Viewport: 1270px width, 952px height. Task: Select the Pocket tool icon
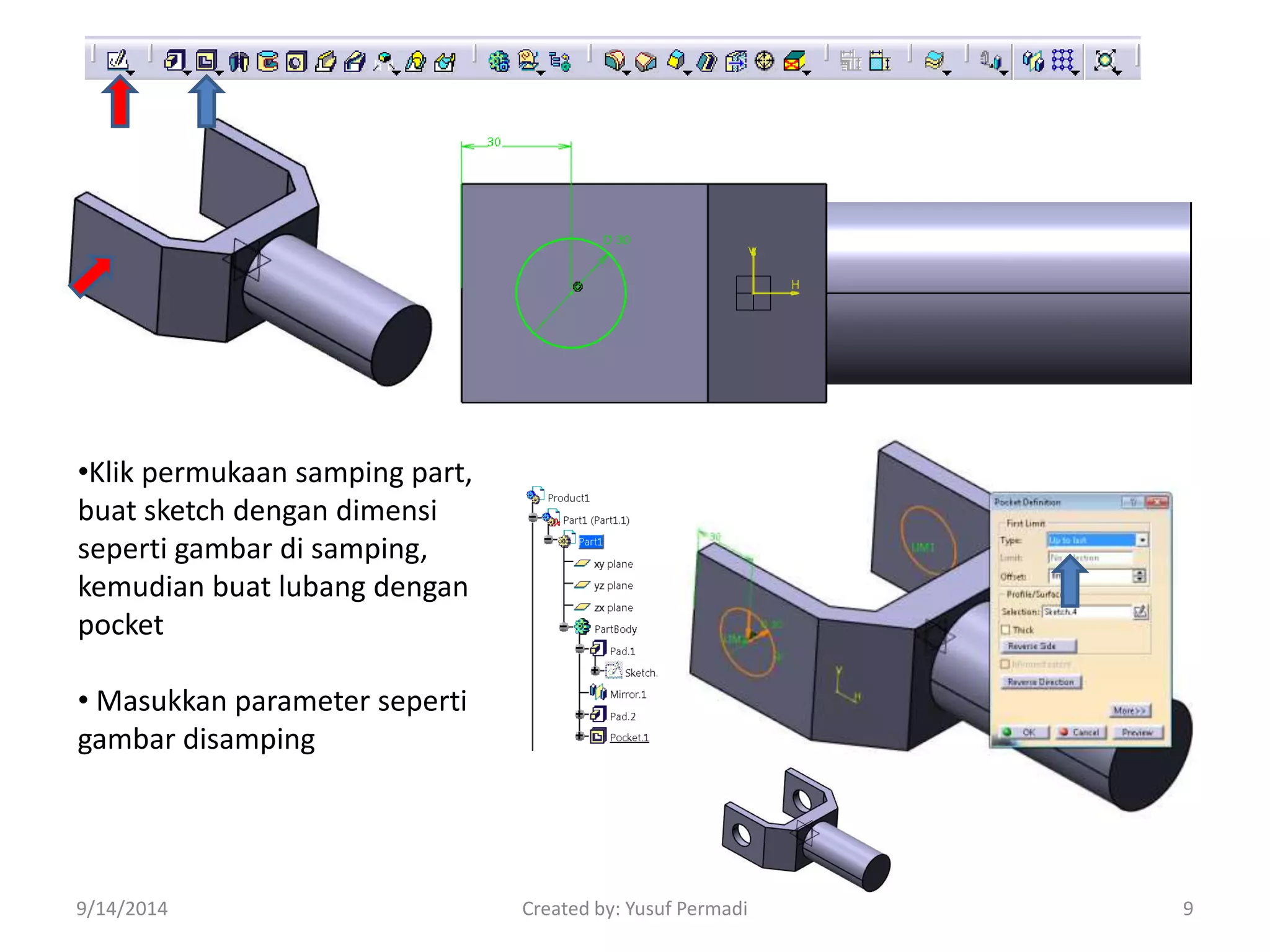206,61
